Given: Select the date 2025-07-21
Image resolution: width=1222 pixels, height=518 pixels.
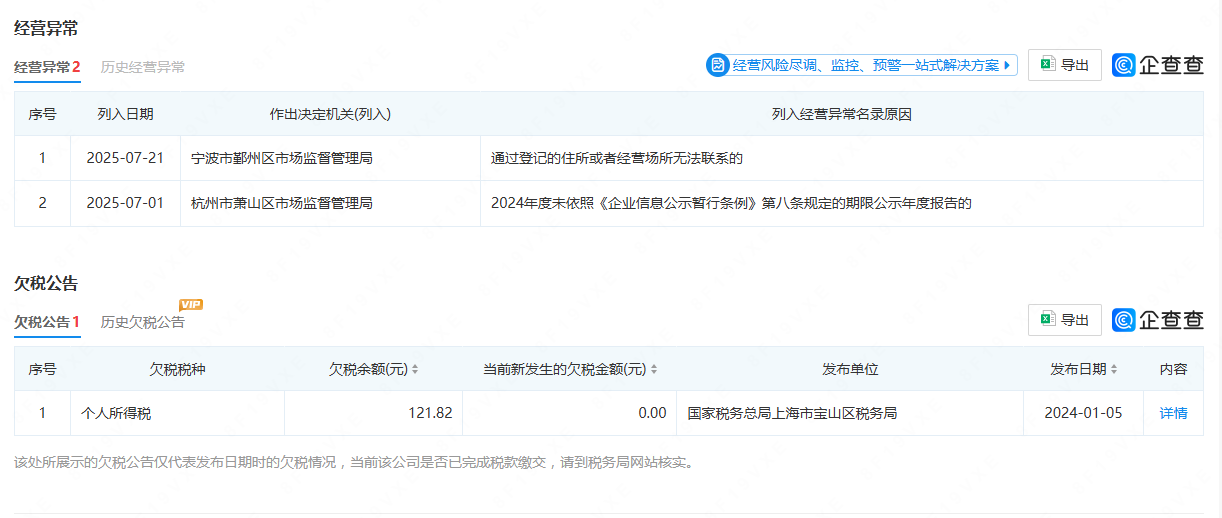Looking at the screenshot, I should click(x=125, y=158).
